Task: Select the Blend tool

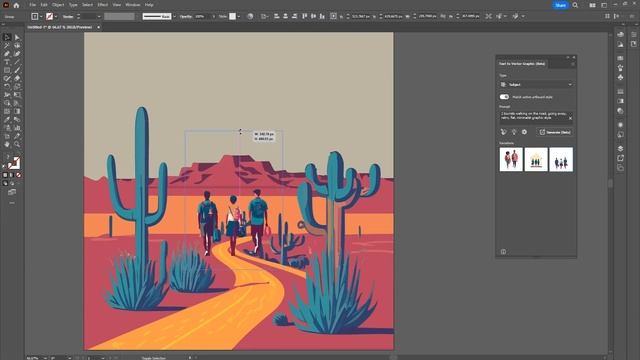Action: coord(17,120)
